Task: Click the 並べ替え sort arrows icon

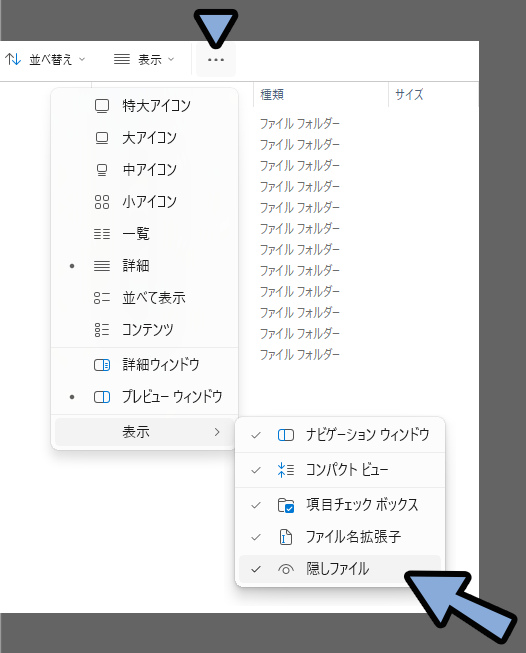Action: [13, 60]
